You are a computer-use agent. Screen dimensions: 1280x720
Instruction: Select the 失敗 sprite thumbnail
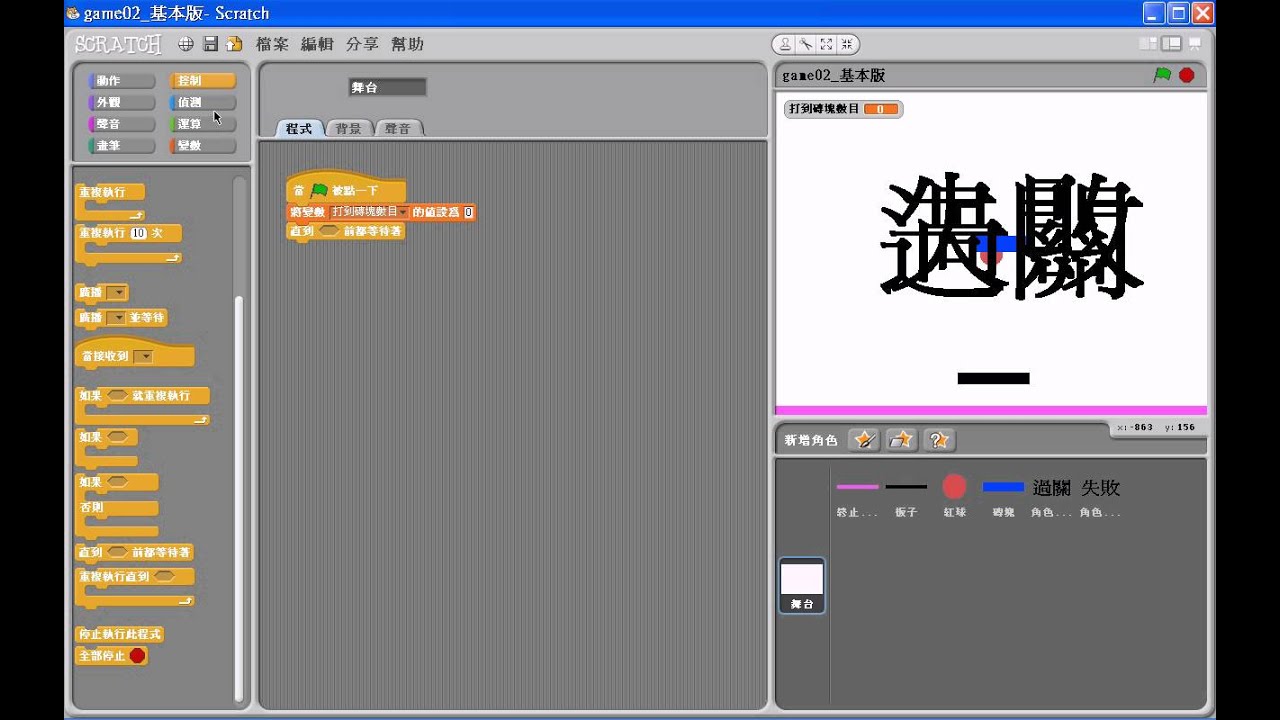[1100, 496]
